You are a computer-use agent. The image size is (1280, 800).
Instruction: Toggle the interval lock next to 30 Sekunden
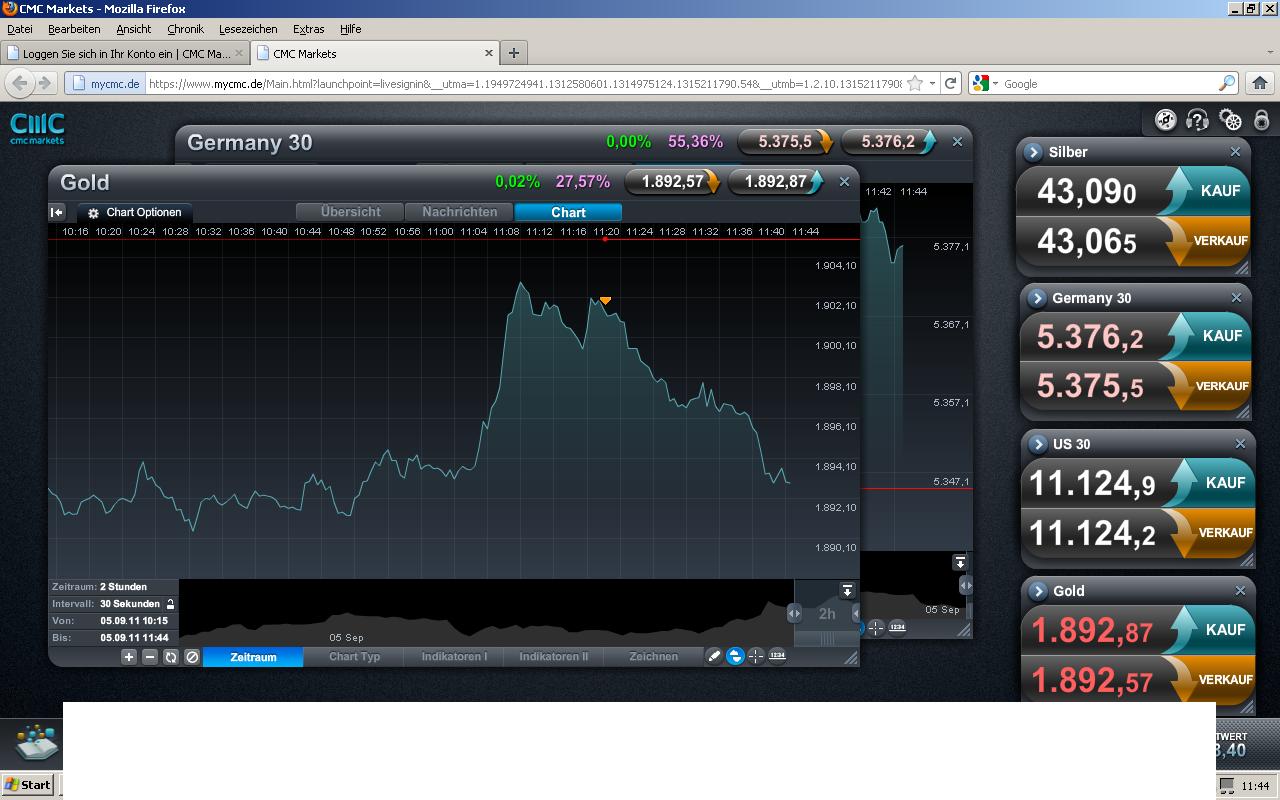point(171,604)
